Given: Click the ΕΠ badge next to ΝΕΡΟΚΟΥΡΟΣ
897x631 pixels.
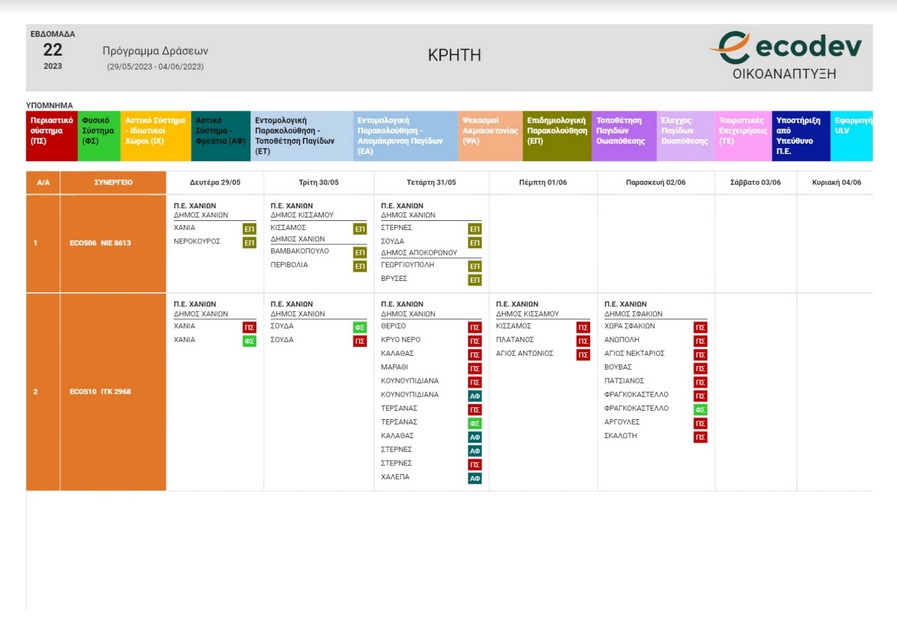Looking at the screenshot, I should pyautogui.click(x=249, y=242).
